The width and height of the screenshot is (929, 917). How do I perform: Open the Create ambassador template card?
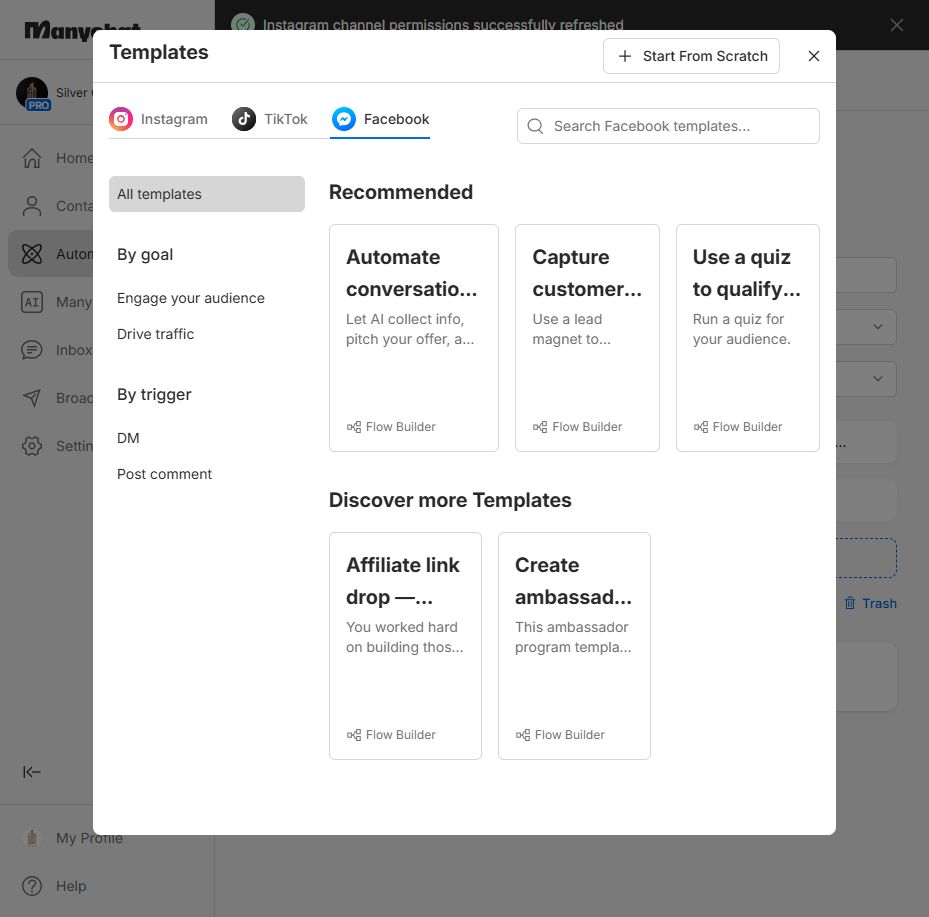tap(574, 646)
